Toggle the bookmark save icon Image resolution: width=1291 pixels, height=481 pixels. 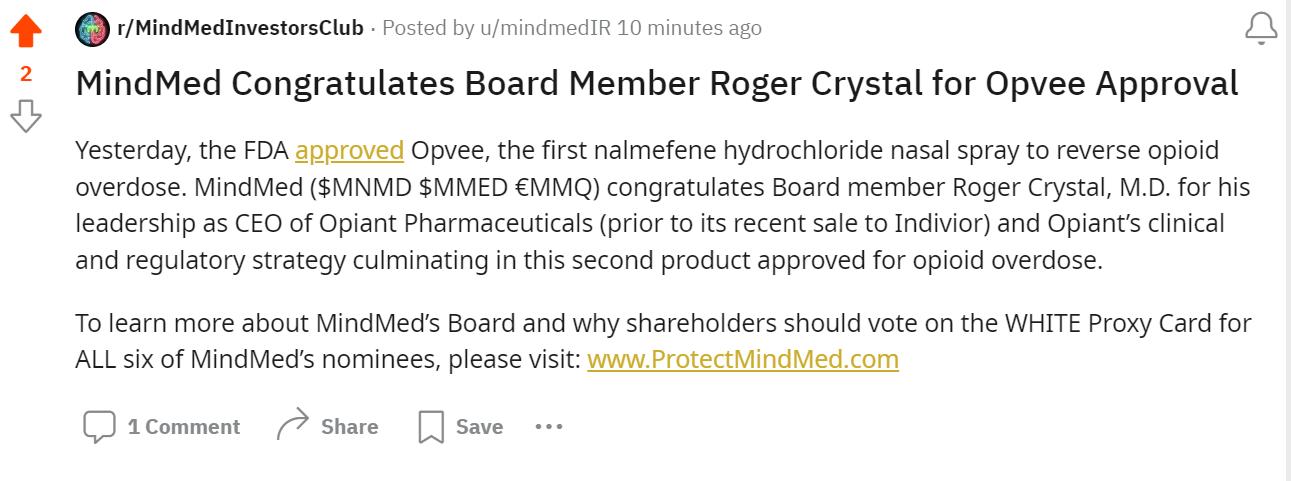(430, 427)
